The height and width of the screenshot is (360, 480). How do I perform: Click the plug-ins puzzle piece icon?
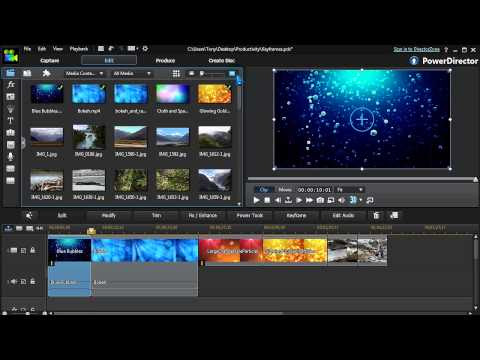tap(46, 73)
